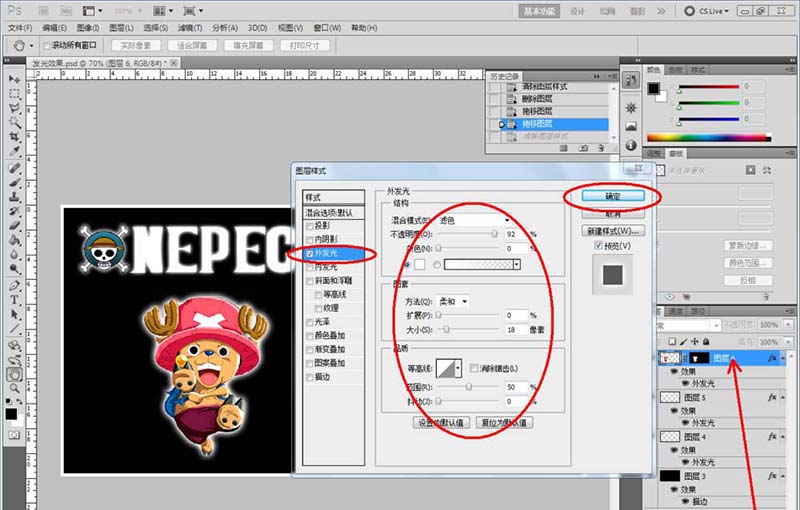This screenshot has width=800, height=510.
Task: Click the 适合屏幕 button in options bar
Action: tap(192, 46)
